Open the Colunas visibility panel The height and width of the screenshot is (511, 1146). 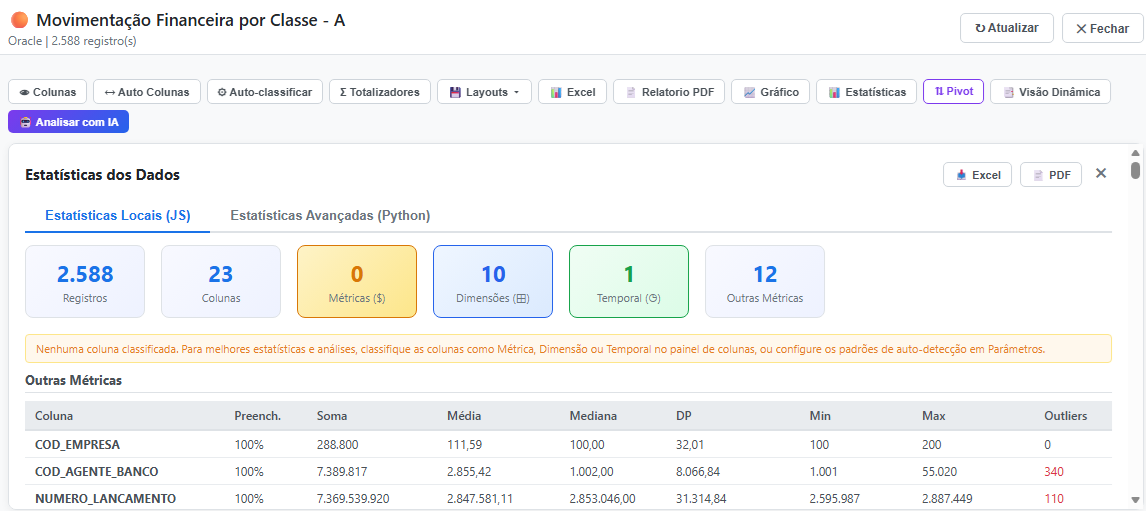coord(47,92)
